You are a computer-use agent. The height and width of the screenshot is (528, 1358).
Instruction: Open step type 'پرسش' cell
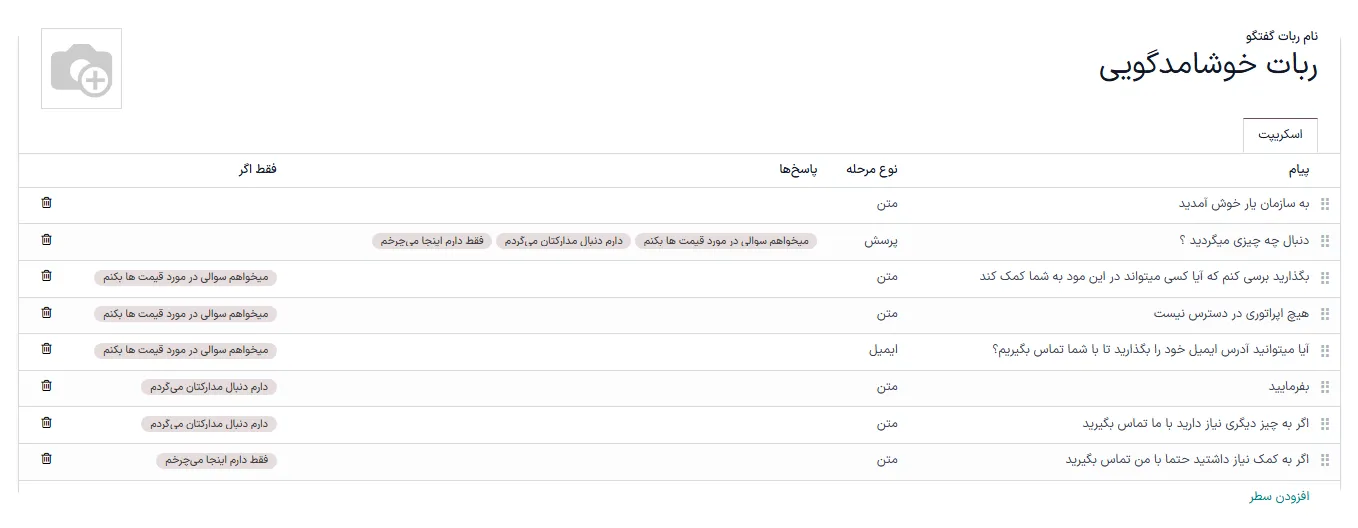pos(881,241)
